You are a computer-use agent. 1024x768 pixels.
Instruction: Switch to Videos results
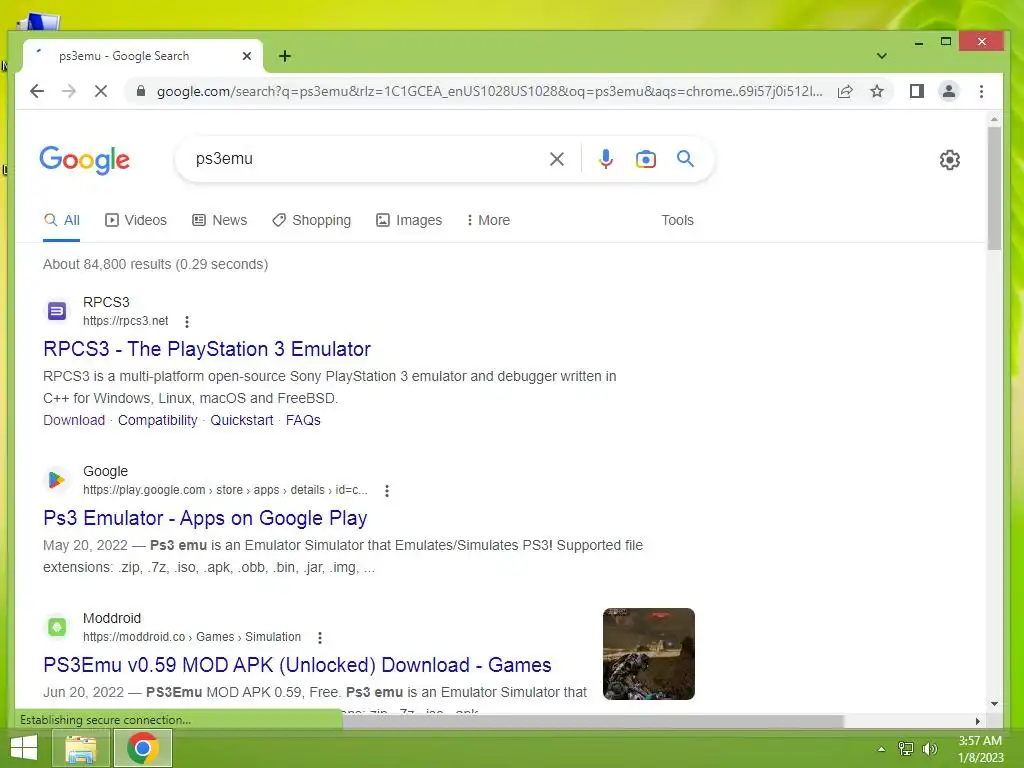pyautogui.click(x=136, y=220)
